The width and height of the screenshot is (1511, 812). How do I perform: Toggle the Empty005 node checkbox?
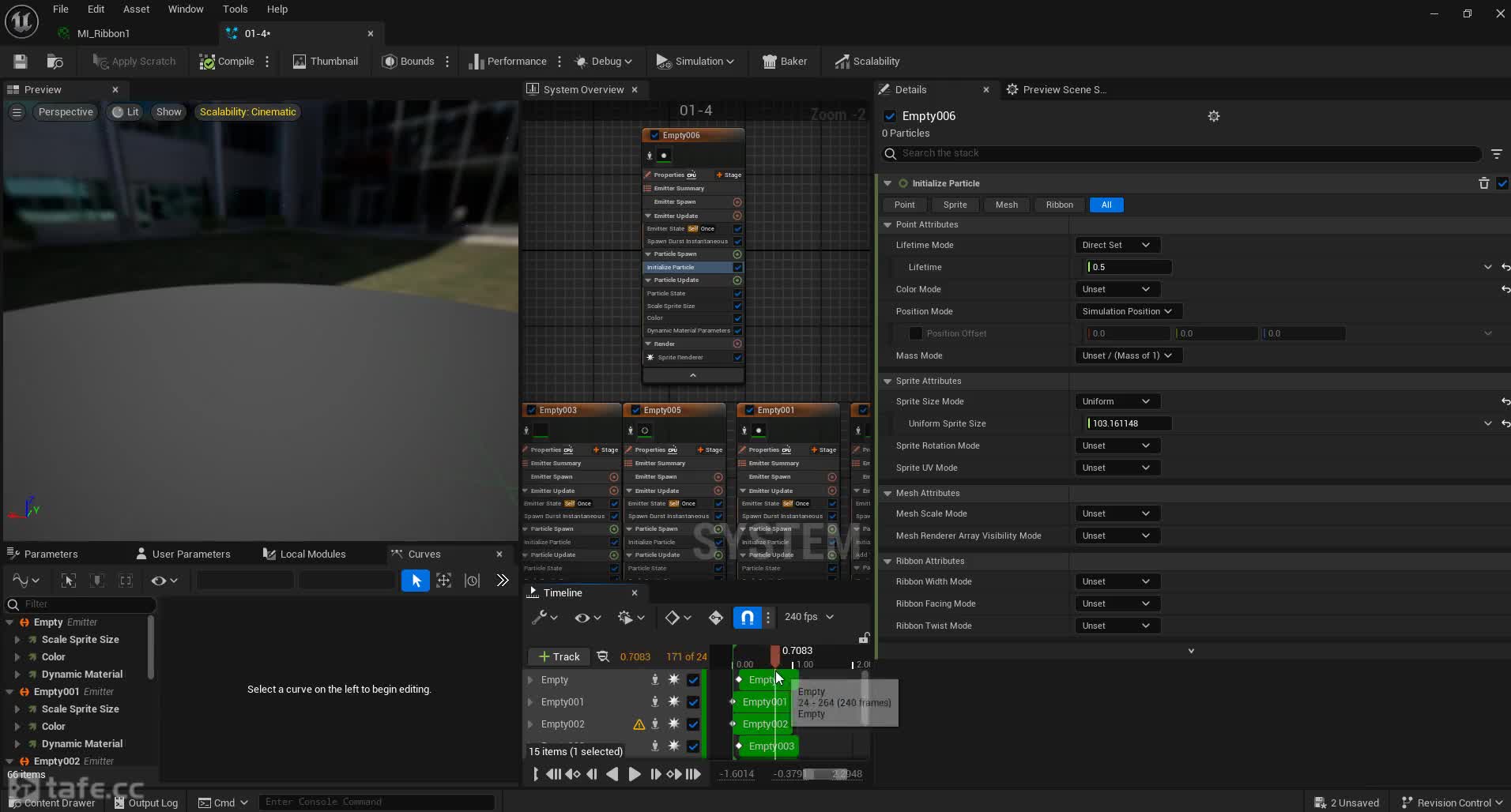(635, 410)
